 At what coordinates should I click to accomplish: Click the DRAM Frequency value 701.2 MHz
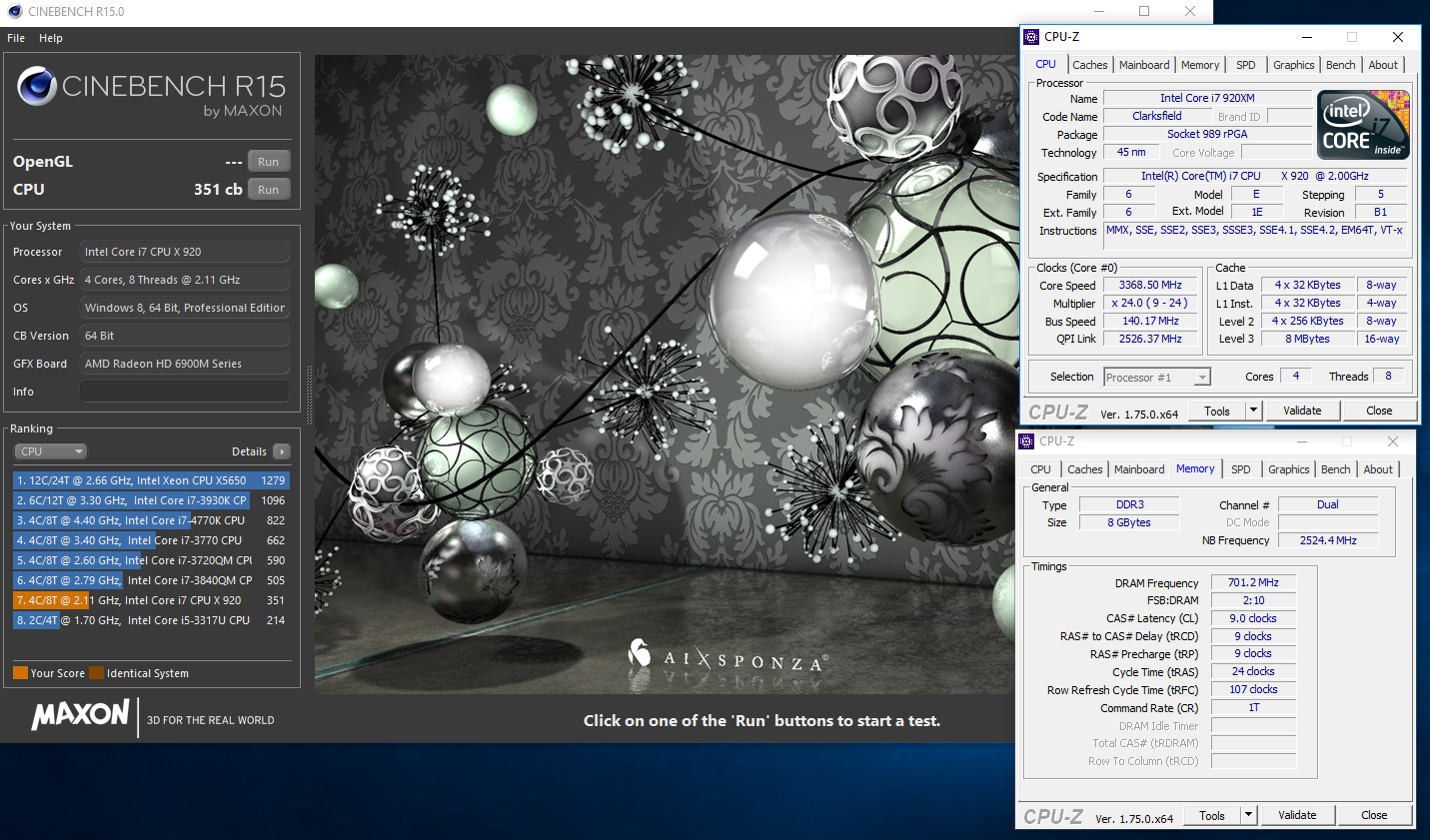[x=1253, y=582]
